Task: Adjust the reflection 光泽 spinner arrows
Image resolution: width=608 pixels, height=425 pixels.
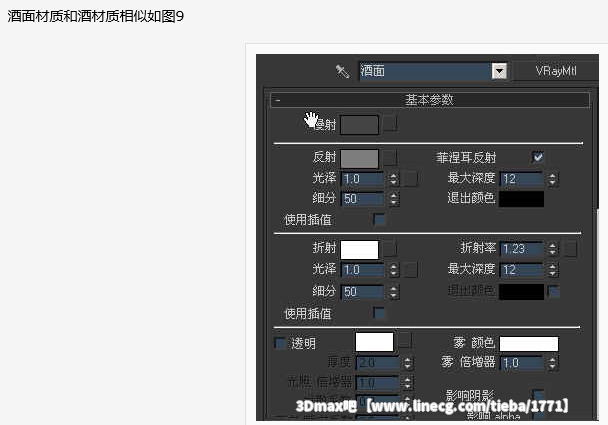Action: coord(394,179)
